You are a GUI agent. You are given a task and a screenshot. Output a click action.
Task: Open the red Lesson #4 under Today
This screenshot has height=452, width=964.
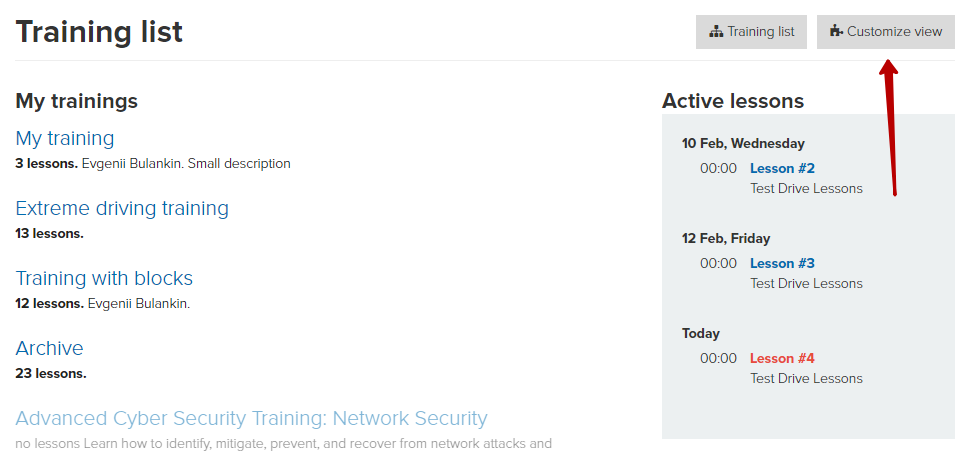pos(782,358)
